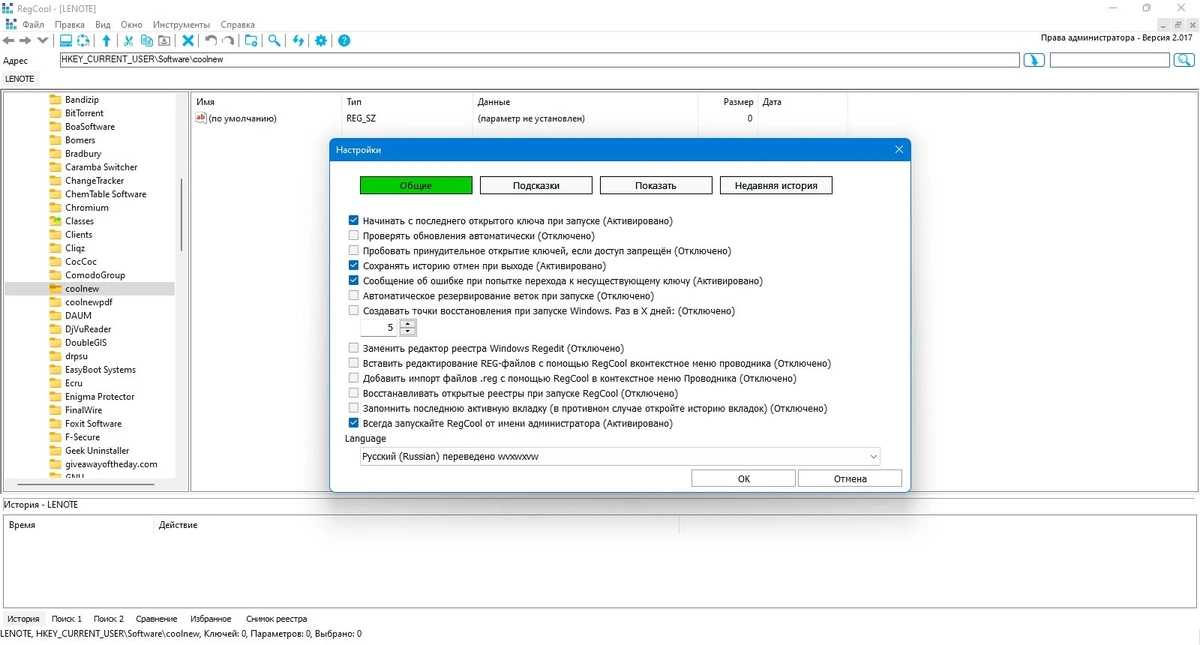Enable Проверять обновления автоматически checkbox
The width and height of the screenshot is (1200, 645).
point(354,236)
